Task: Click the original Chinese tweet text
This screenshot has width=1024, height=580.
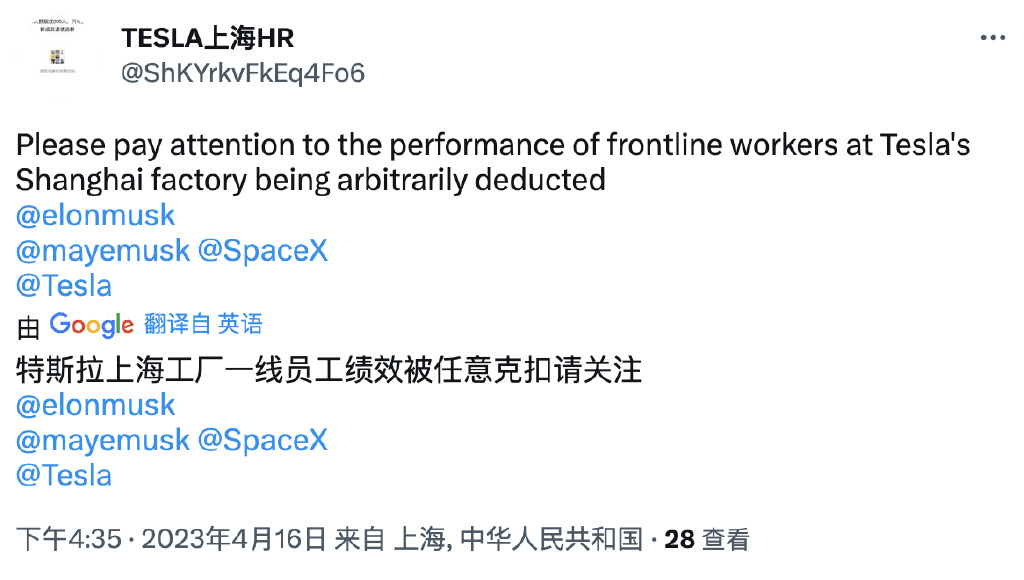Action: (329, 371)
